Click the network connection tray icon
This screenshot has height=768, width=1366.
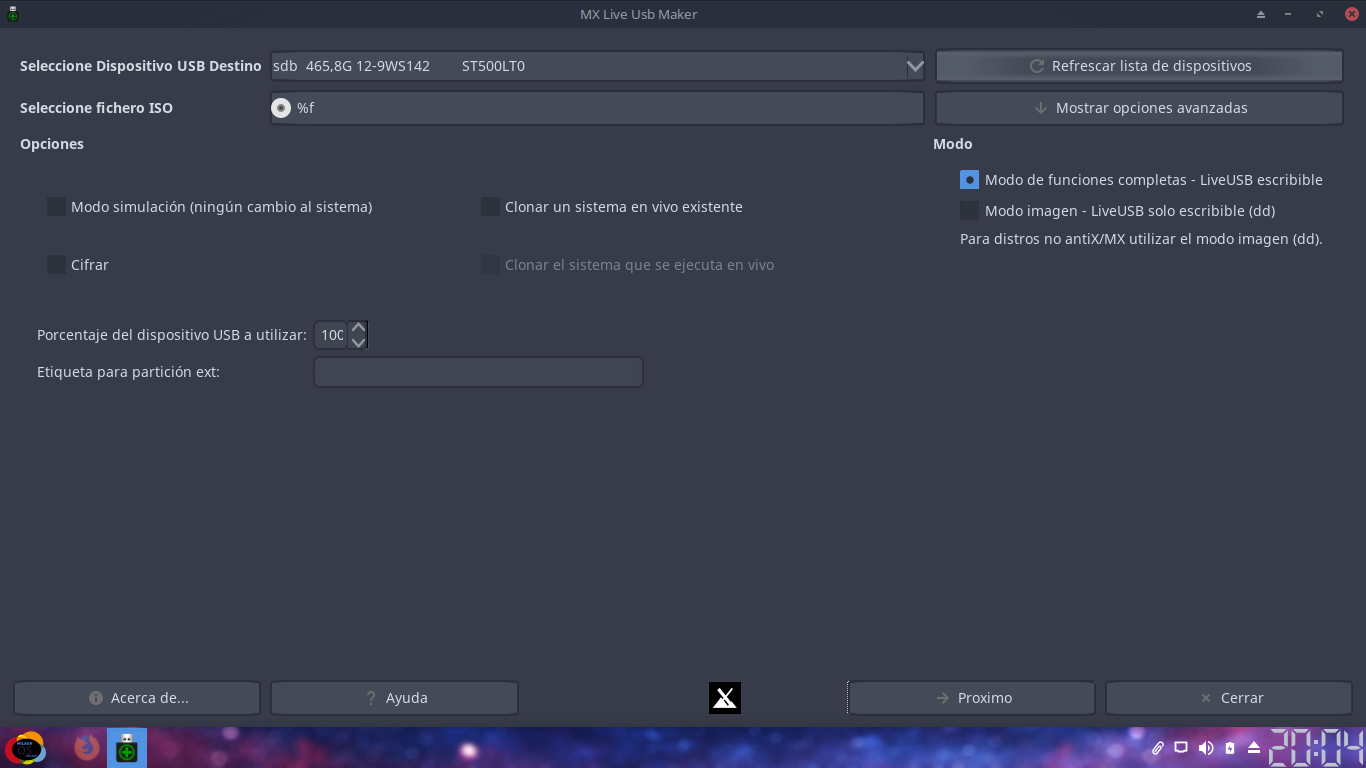click(x=1181, y=748)
